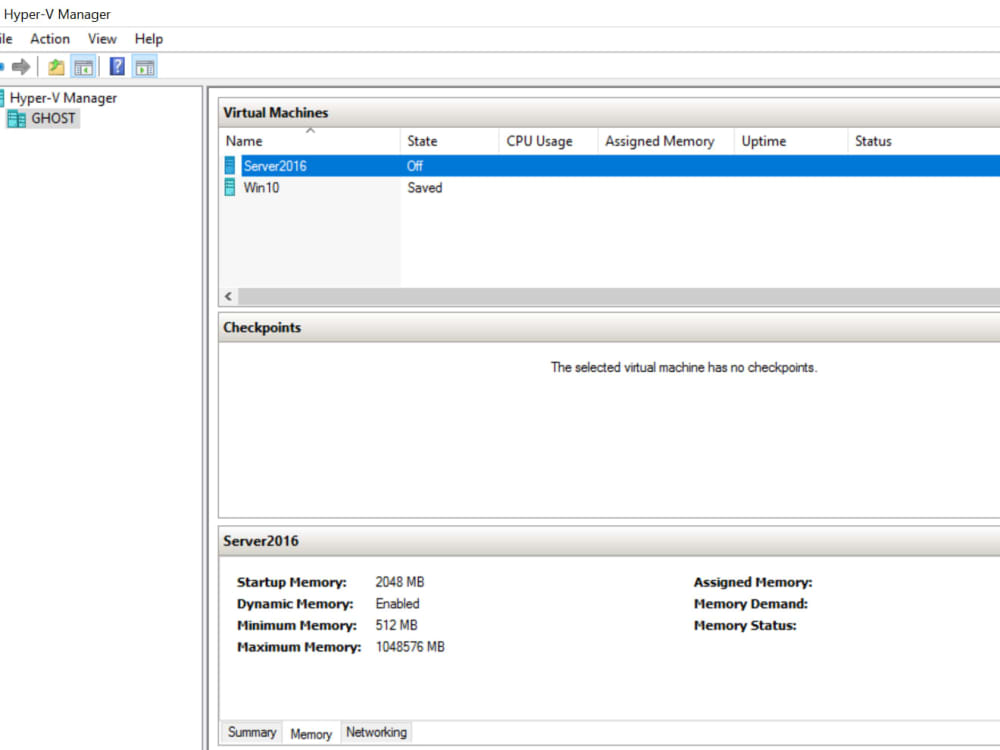The image size is (1000, 750).
Task: Switch to the Summary tab
Action: [251, 732]
